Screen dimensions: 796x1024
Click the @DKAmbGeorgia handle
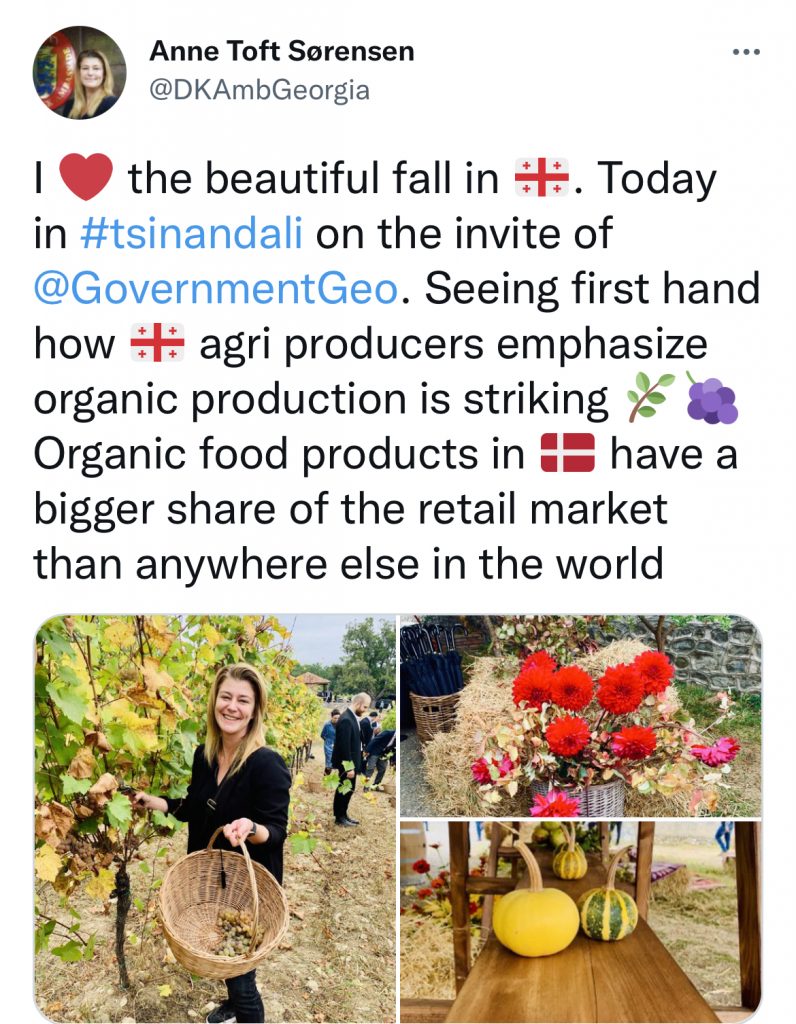[259, 90]
